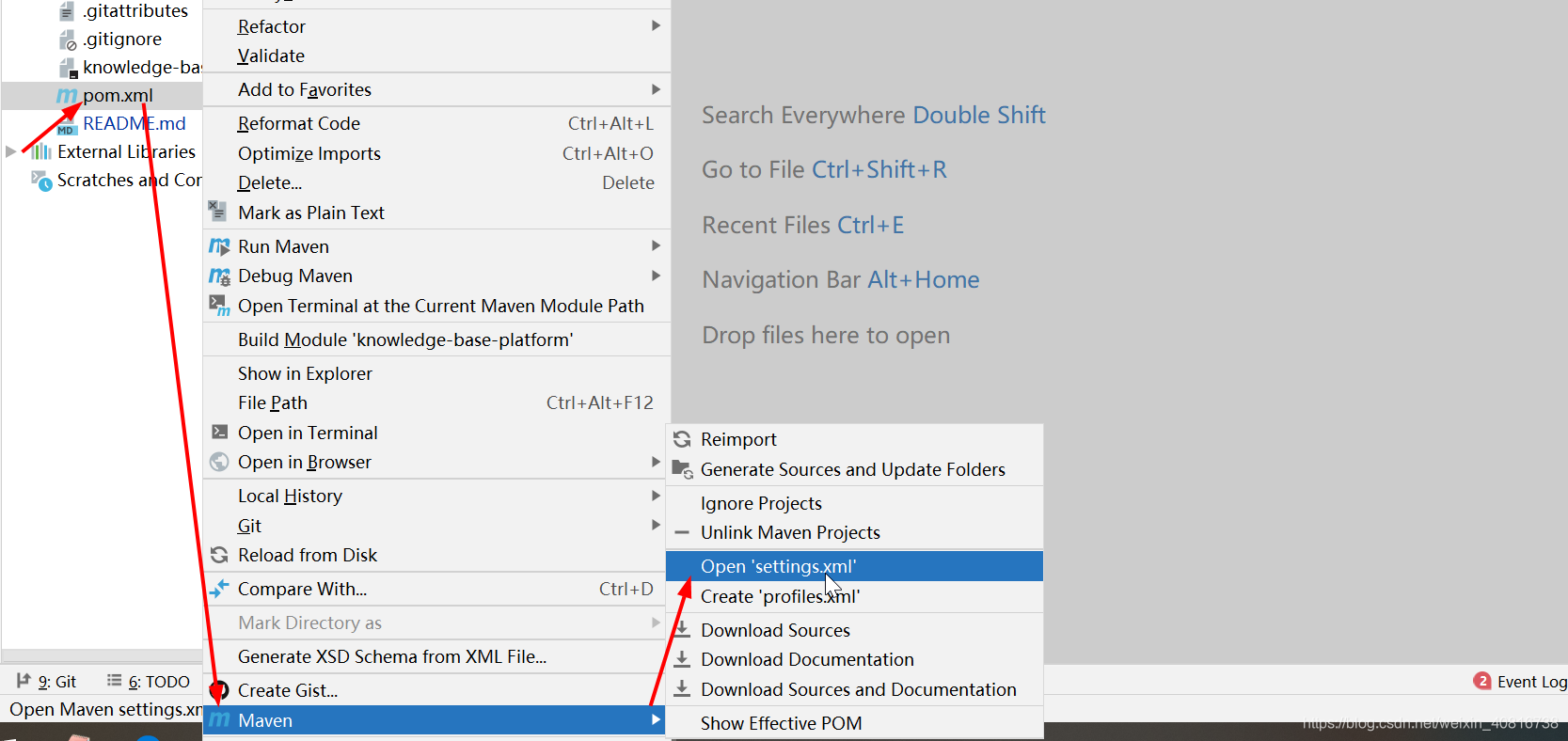Click the Download Documentation arrow icon
The image size is (1568, 741).
click(x=682, y=659)
